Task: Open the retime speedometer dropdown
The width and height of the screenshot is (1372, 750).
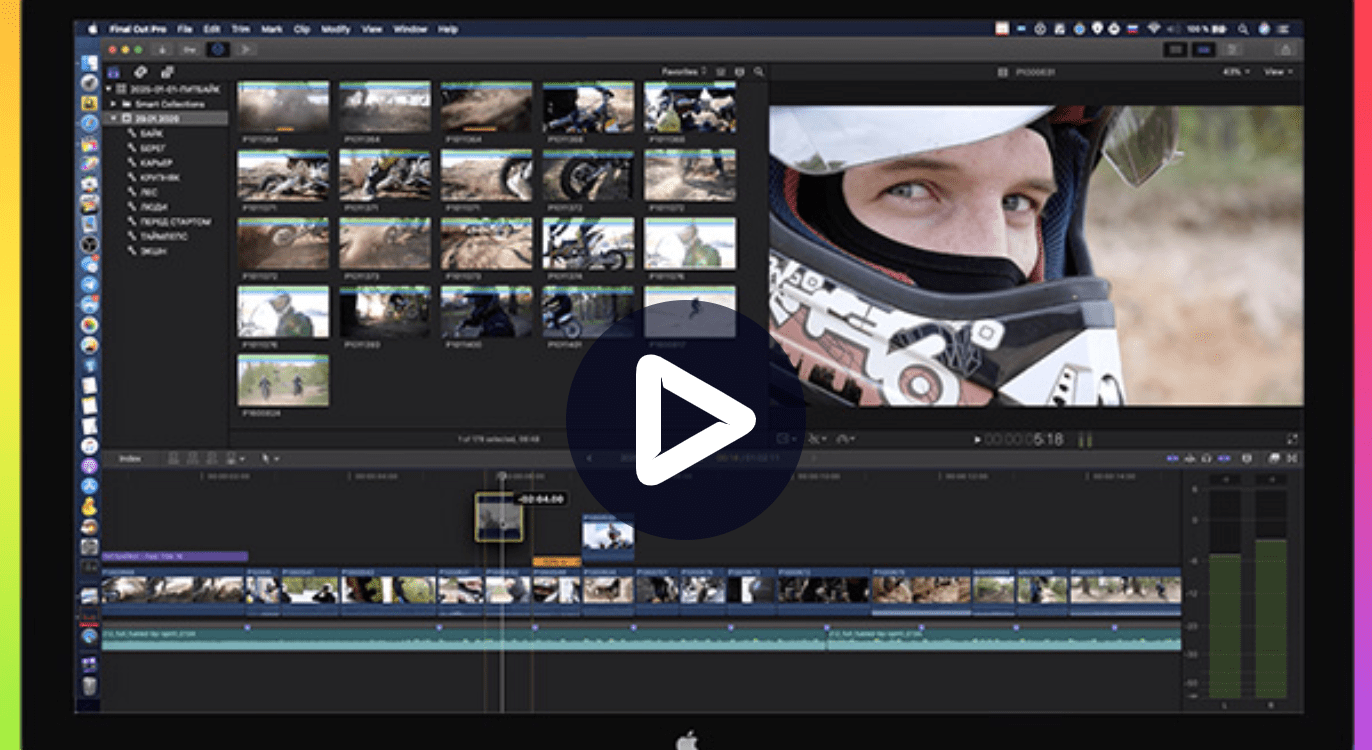Action: point(846,438)
